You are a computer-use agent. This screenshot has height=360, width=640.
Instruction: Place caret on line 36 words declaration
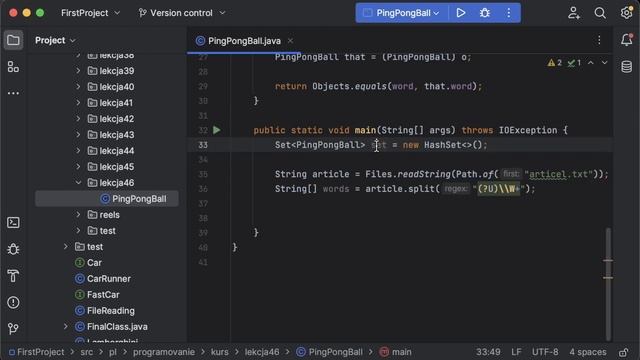click(x=336, y=189)
